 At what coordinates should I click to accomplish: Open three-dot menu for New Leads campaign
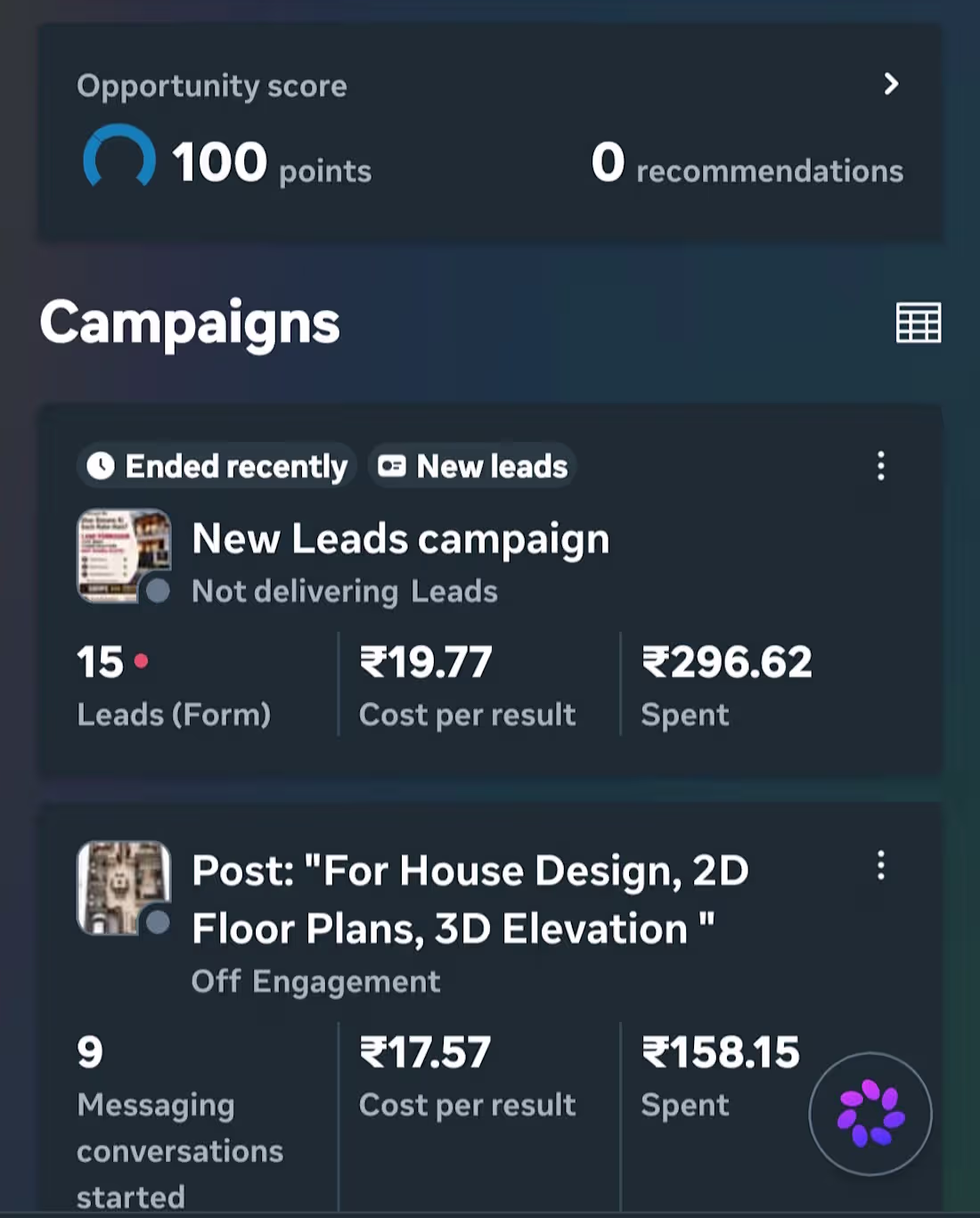[880, 466]
